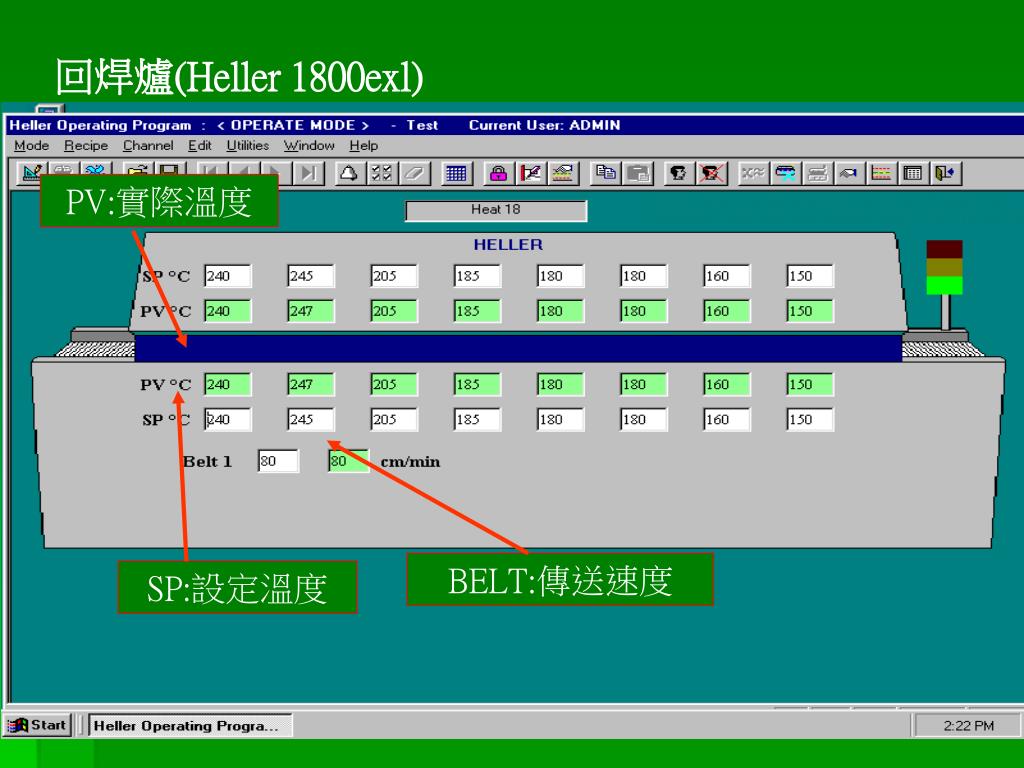Viewport: 1024px width, 768px height.
Task: Click Belt 1 green actual speed 80
Action: coord(348,461)
